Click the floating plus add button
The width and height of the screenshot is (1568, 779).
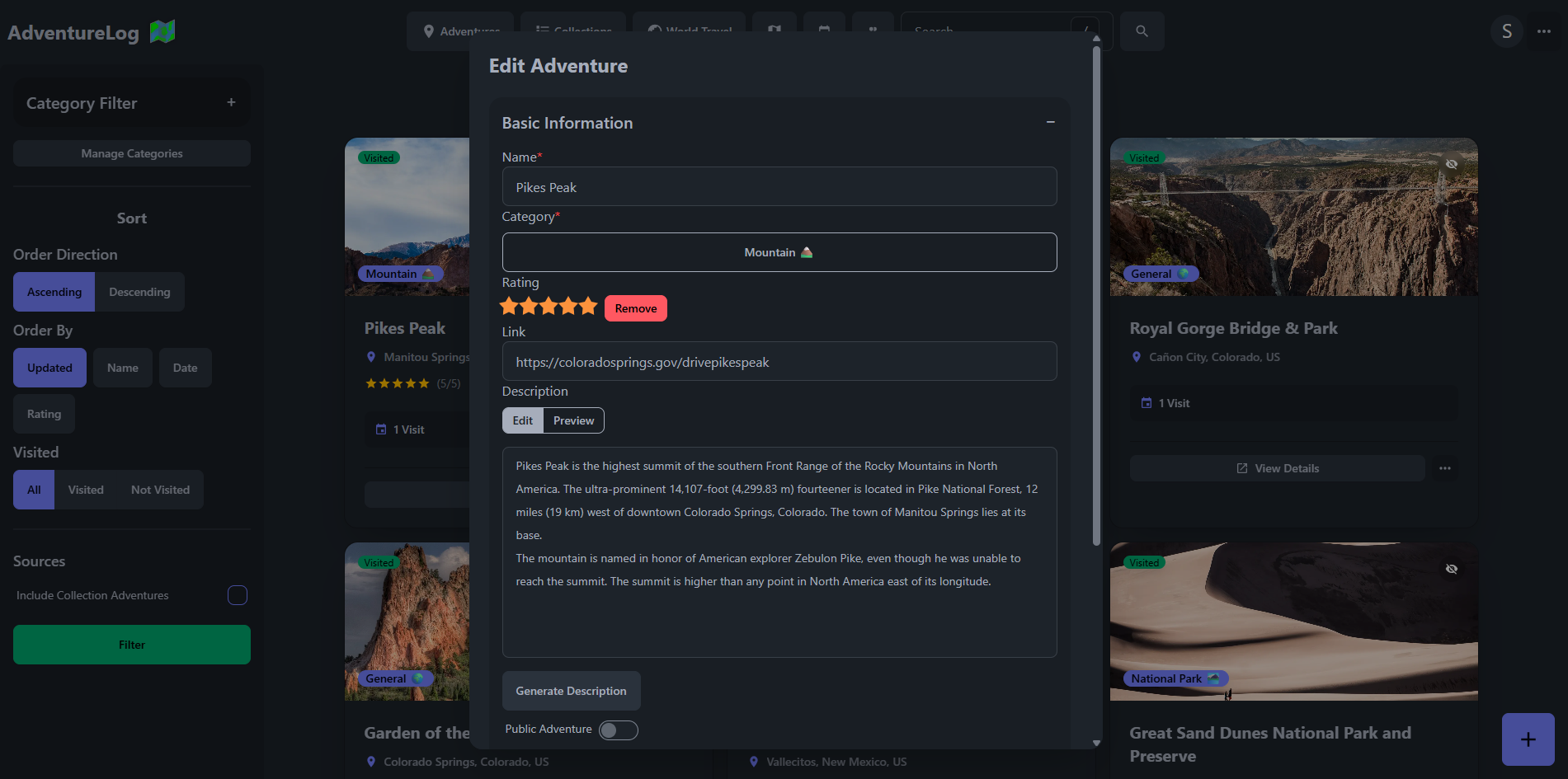tap(1528, 739)
